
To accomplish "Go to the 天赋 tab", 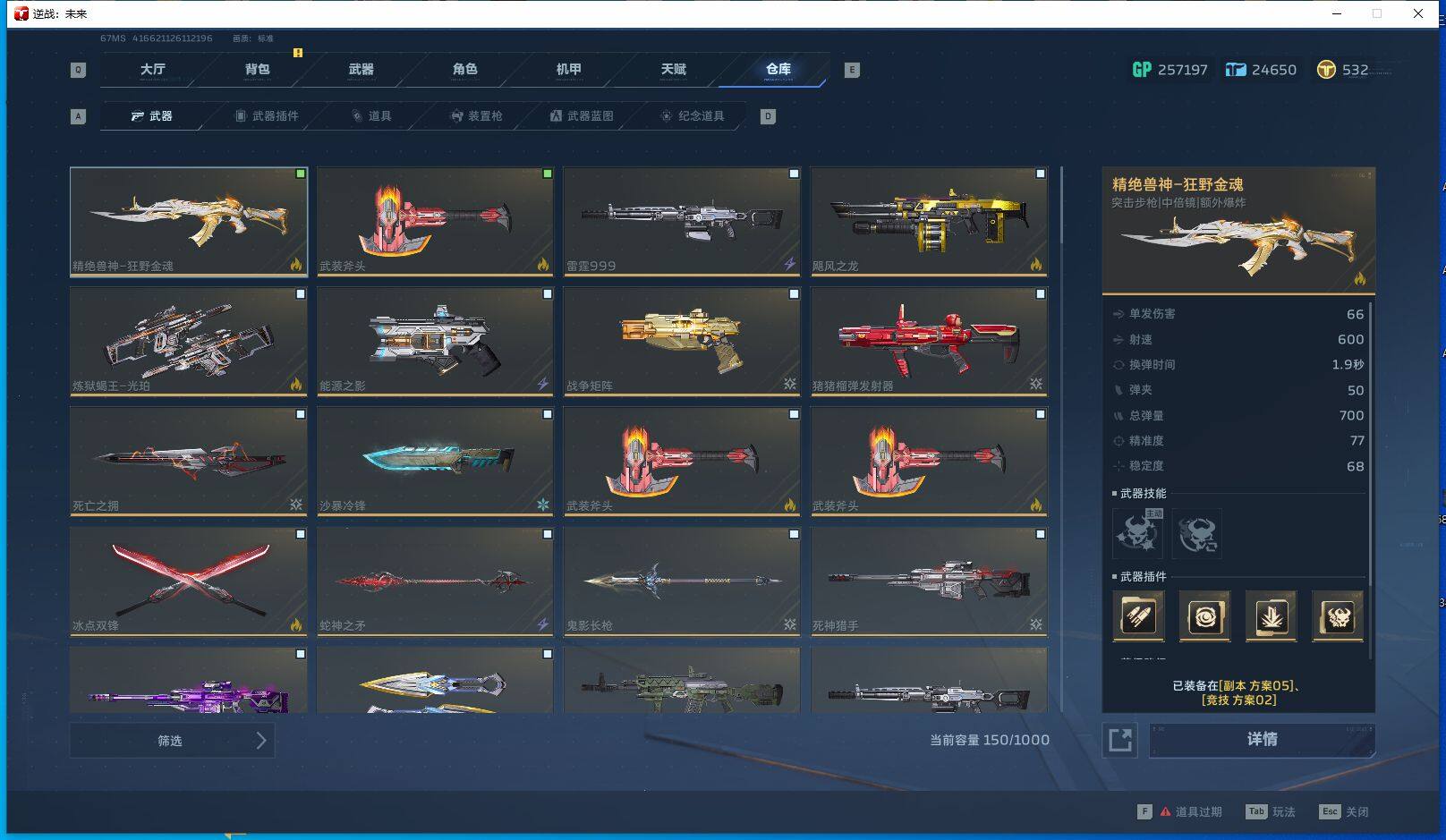I will click(674, 69).
